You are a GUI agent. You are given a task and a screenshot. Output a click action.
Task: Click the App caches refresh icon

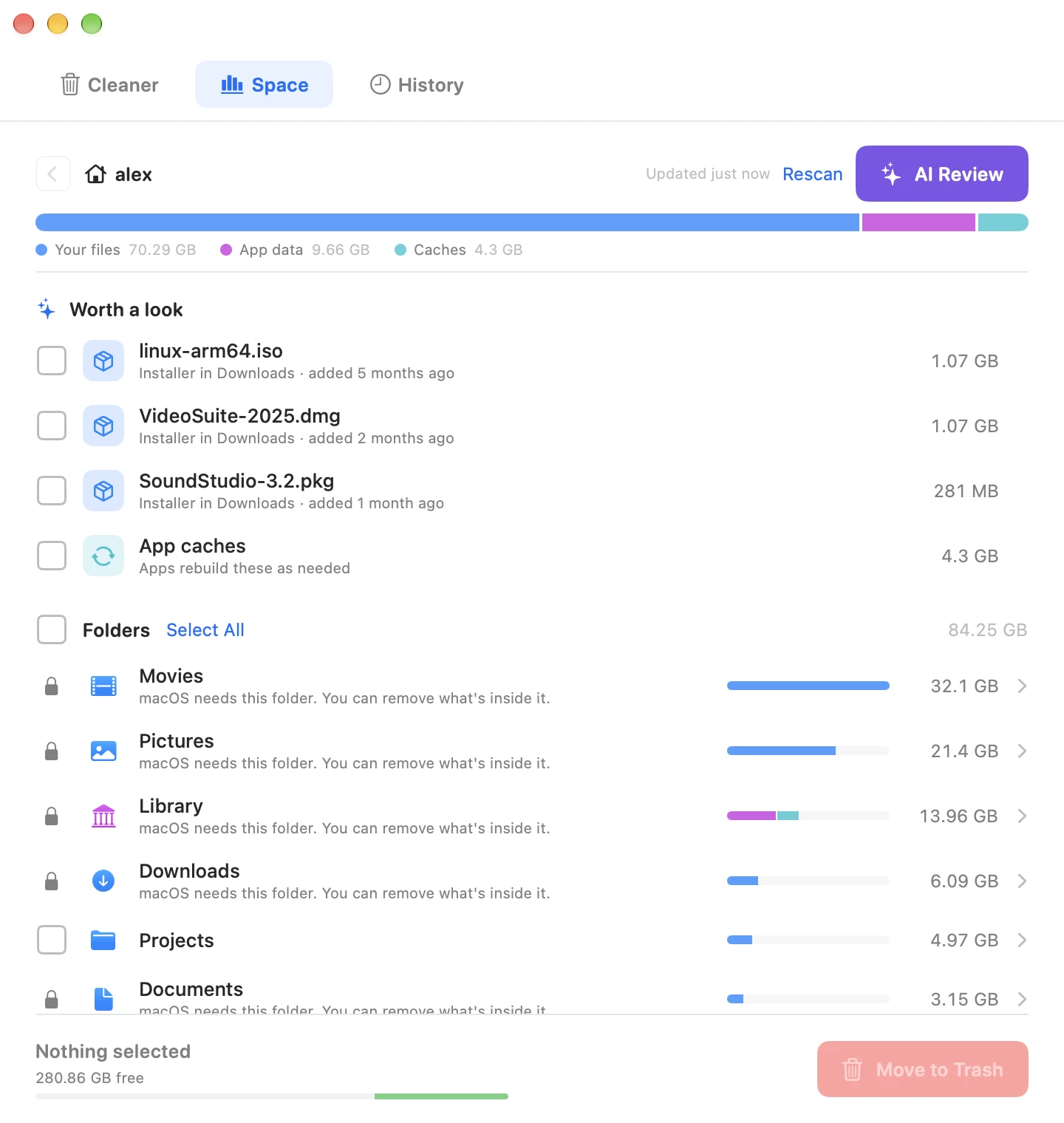(103, 556)
